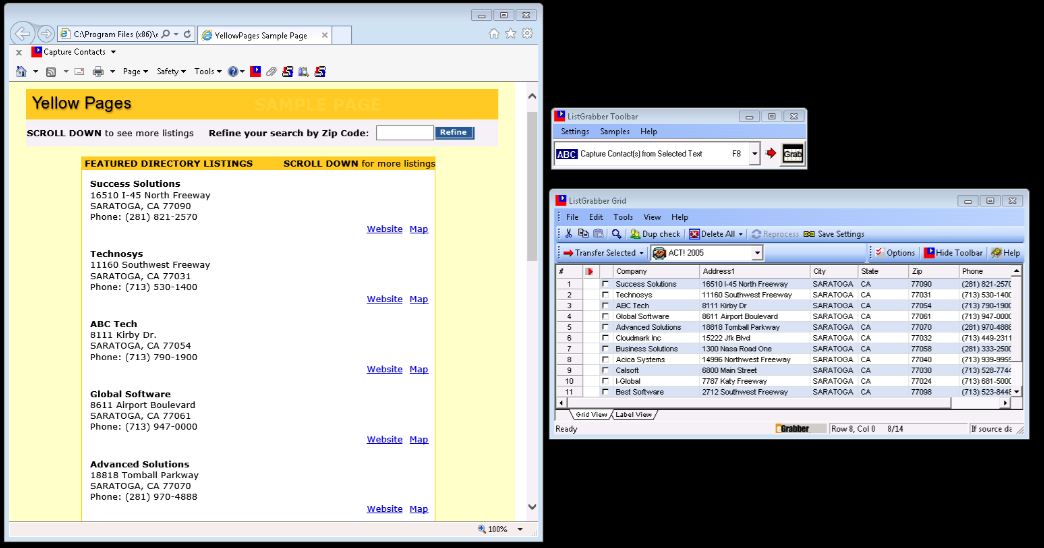Image resolution: width=1044 pixels, height=548 pixels.
Task: Open the Print dropdown arrow in the IE toolbar
Action: 112,71
